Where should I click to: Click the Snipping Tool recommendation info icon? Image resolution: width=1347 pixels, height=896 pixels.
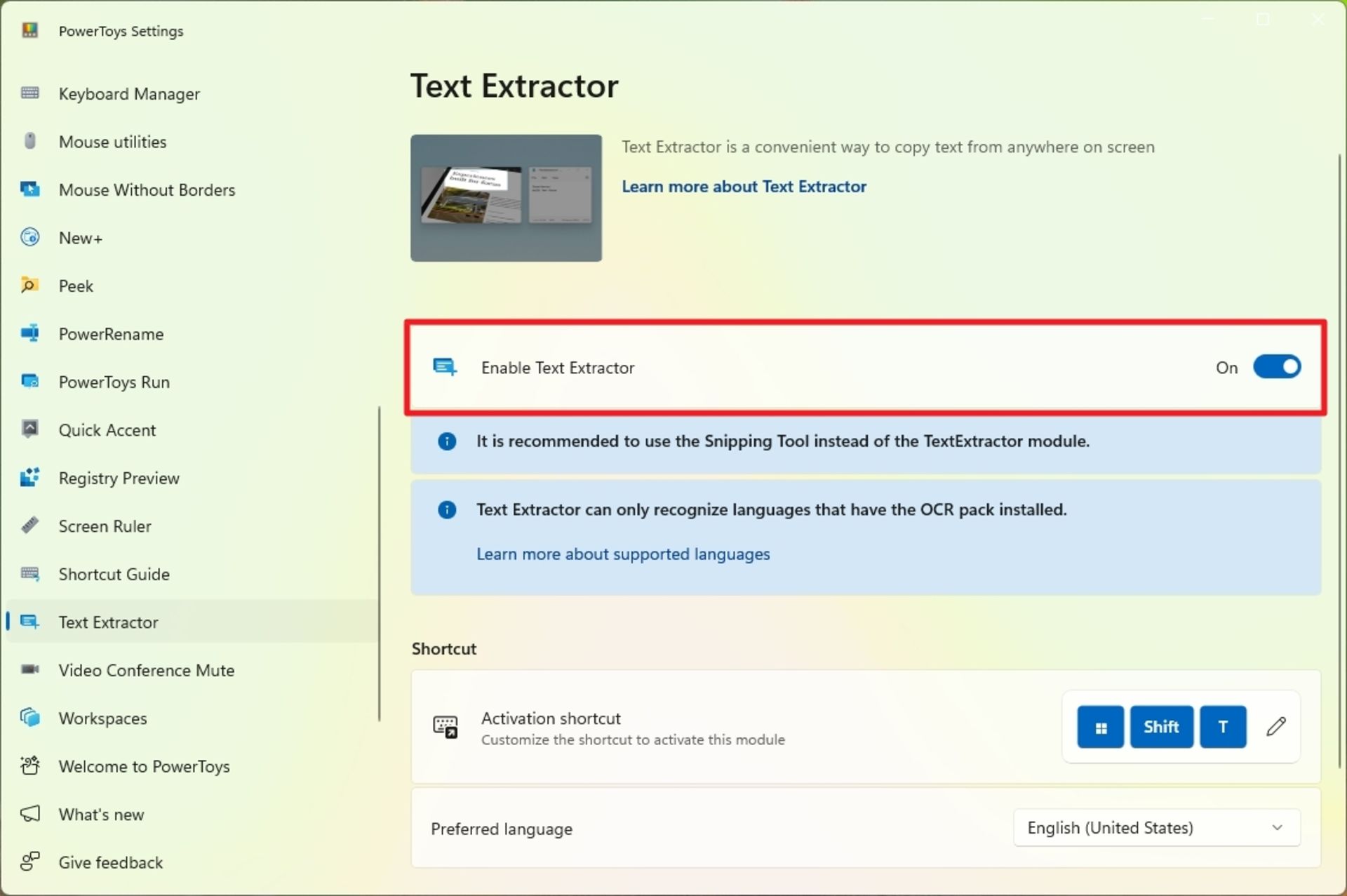point(447,441)
